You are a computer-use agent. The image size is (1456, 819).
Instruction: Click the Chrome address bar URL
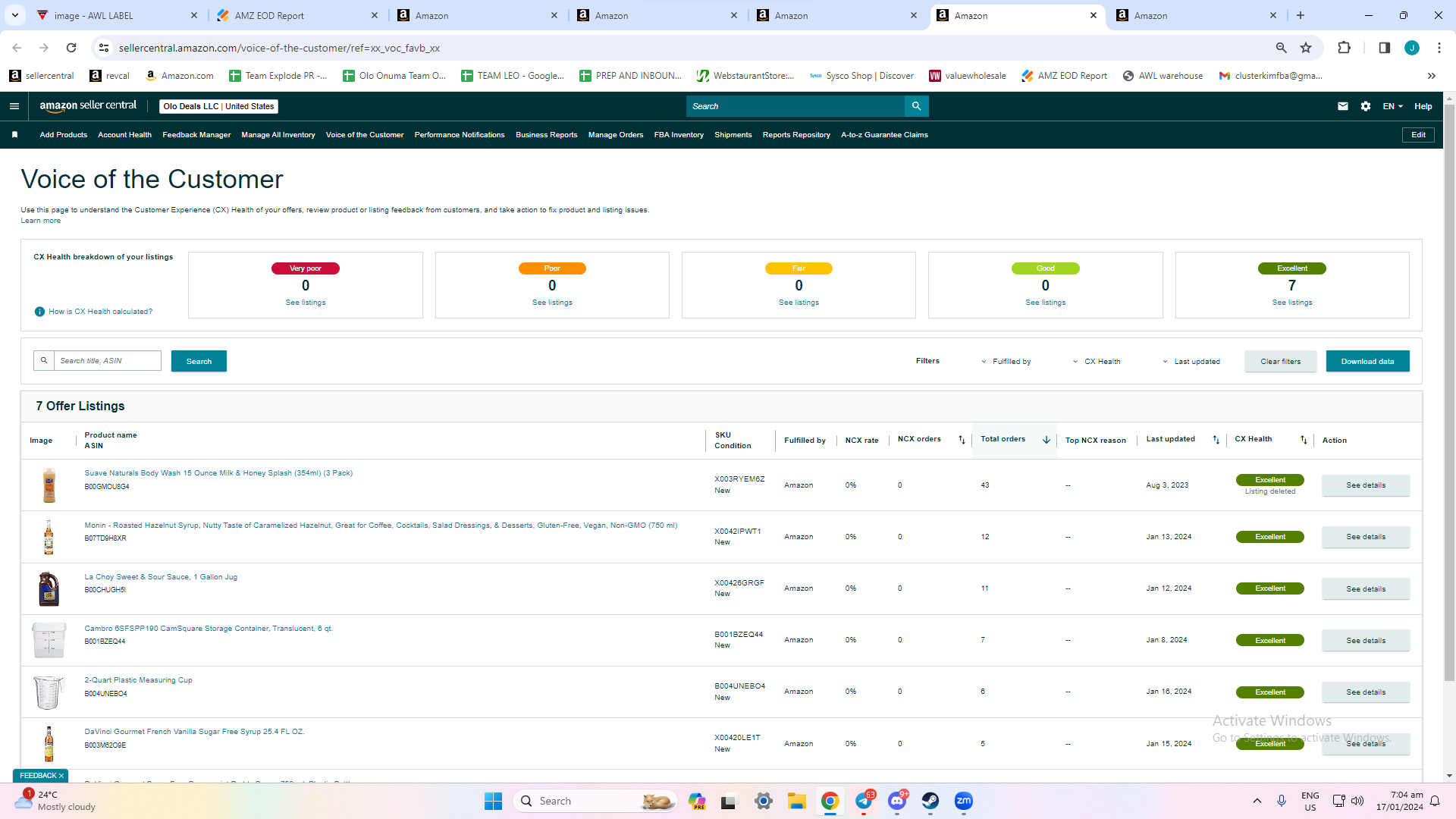pos(279,48)
